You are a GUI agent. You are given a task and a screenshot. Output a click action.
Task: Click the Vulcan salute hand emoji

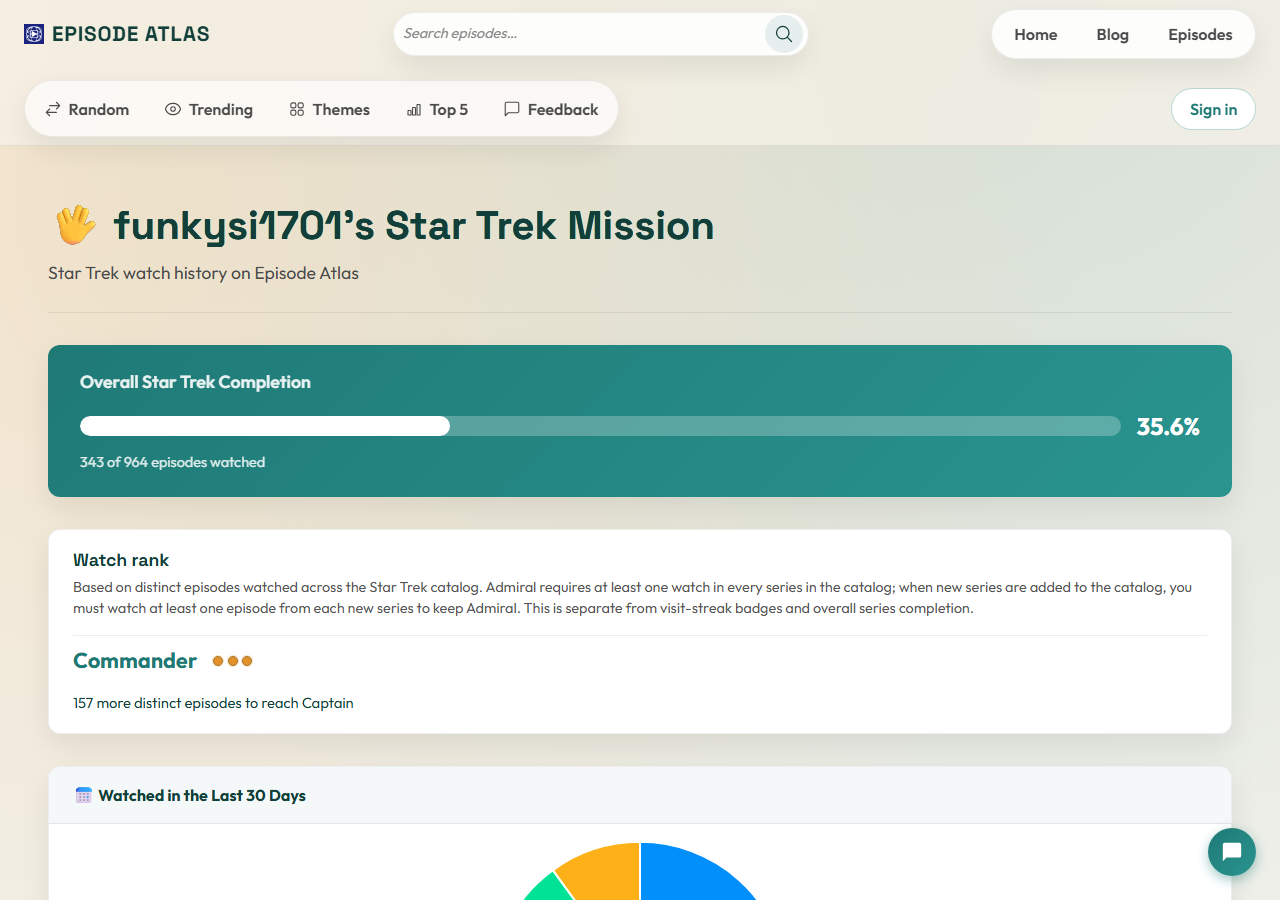(75, 225)
